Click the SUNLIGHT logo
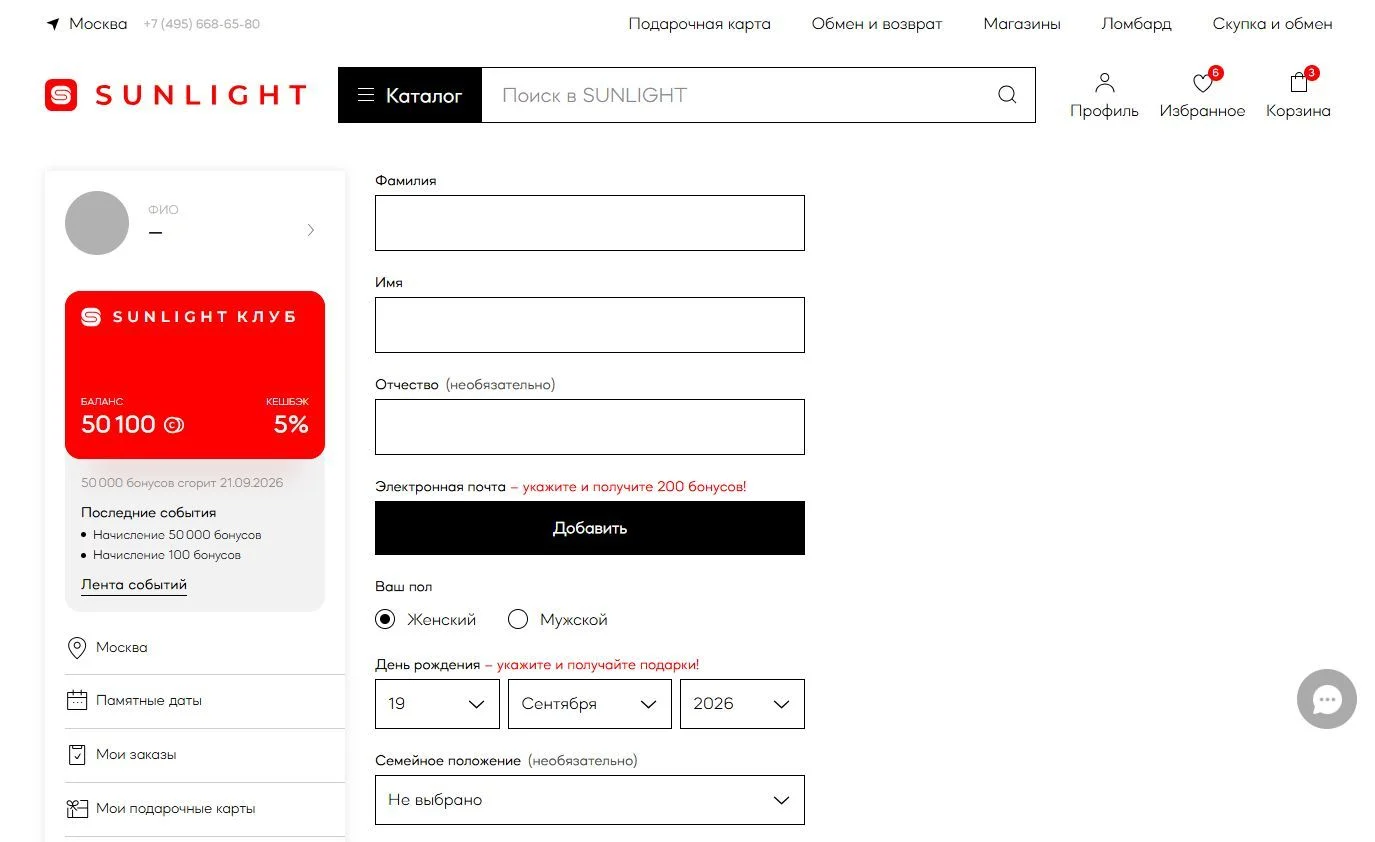The width and height of the screenshot is (1375, 842). click(176, 95)
